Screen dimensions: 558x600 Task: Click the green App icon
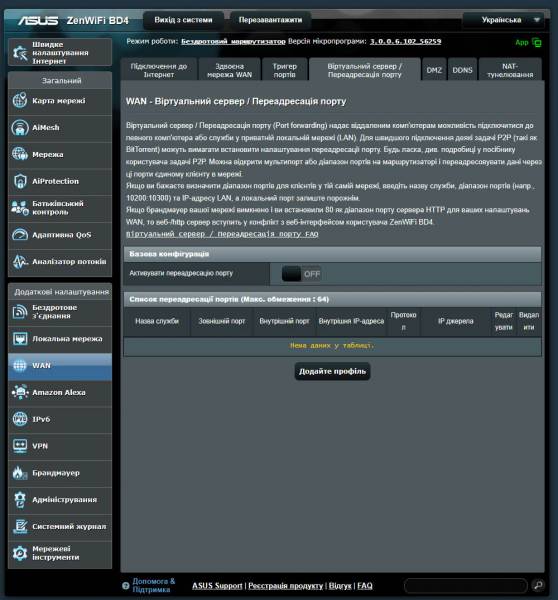pyautogui.click(x=537, y=42)
